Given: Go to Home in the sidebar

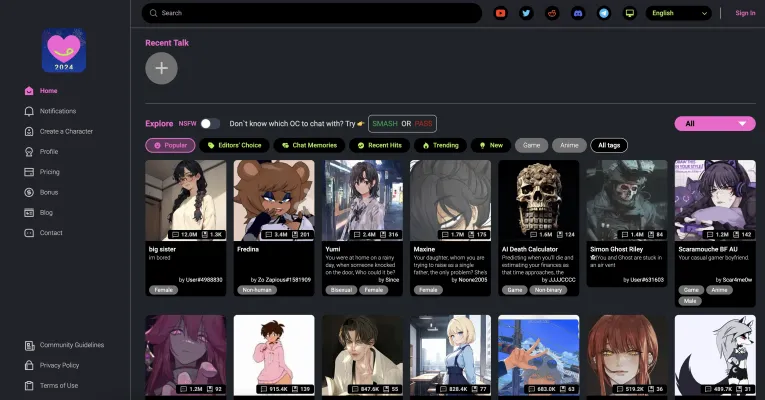Looking at the screenshot, I should coord(48,91).
